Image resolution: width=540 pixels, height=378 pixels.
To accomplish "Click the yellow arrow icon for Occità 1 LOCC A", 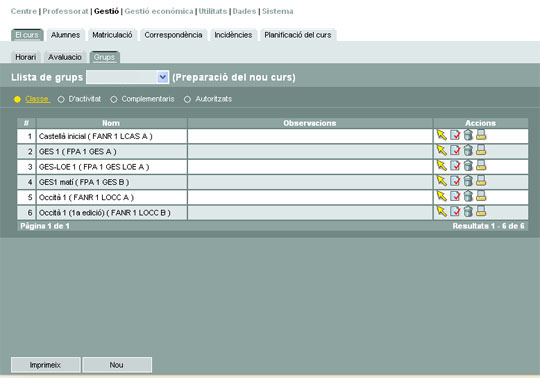I will [442, 196].
